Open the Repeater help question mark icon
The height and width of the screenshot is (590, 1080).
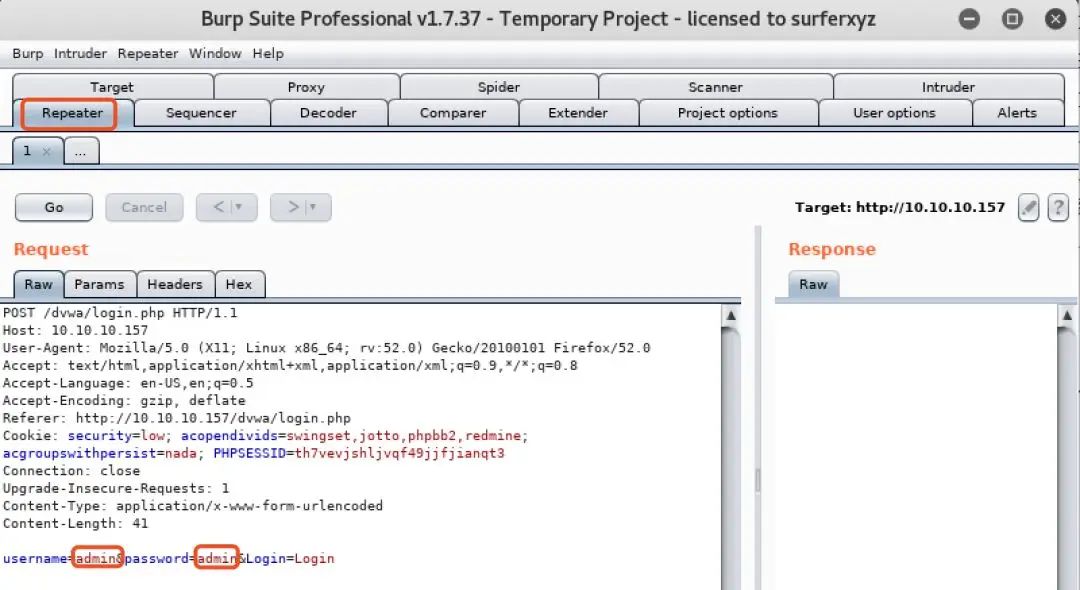(x=1058, y=207)
